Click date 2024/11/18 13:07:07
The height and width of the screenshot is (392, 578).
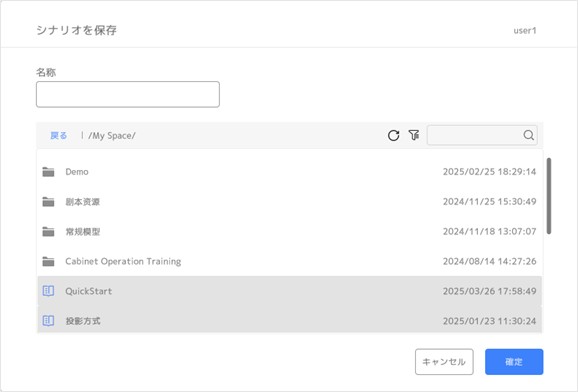coord(489,232)
